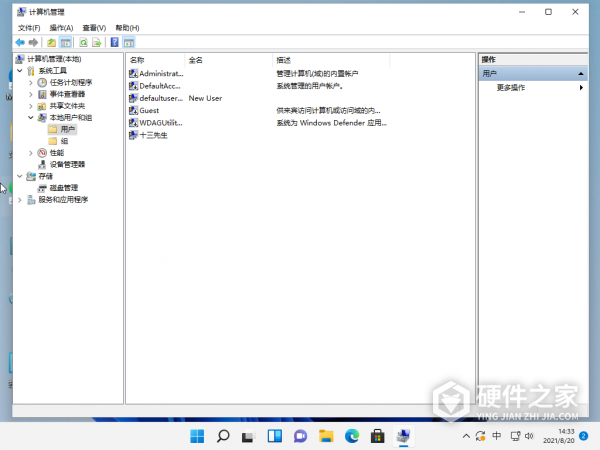Collapse the 本地用户和组 node
600x450 pixels.
pyautogui.click(x=31, y=118)
